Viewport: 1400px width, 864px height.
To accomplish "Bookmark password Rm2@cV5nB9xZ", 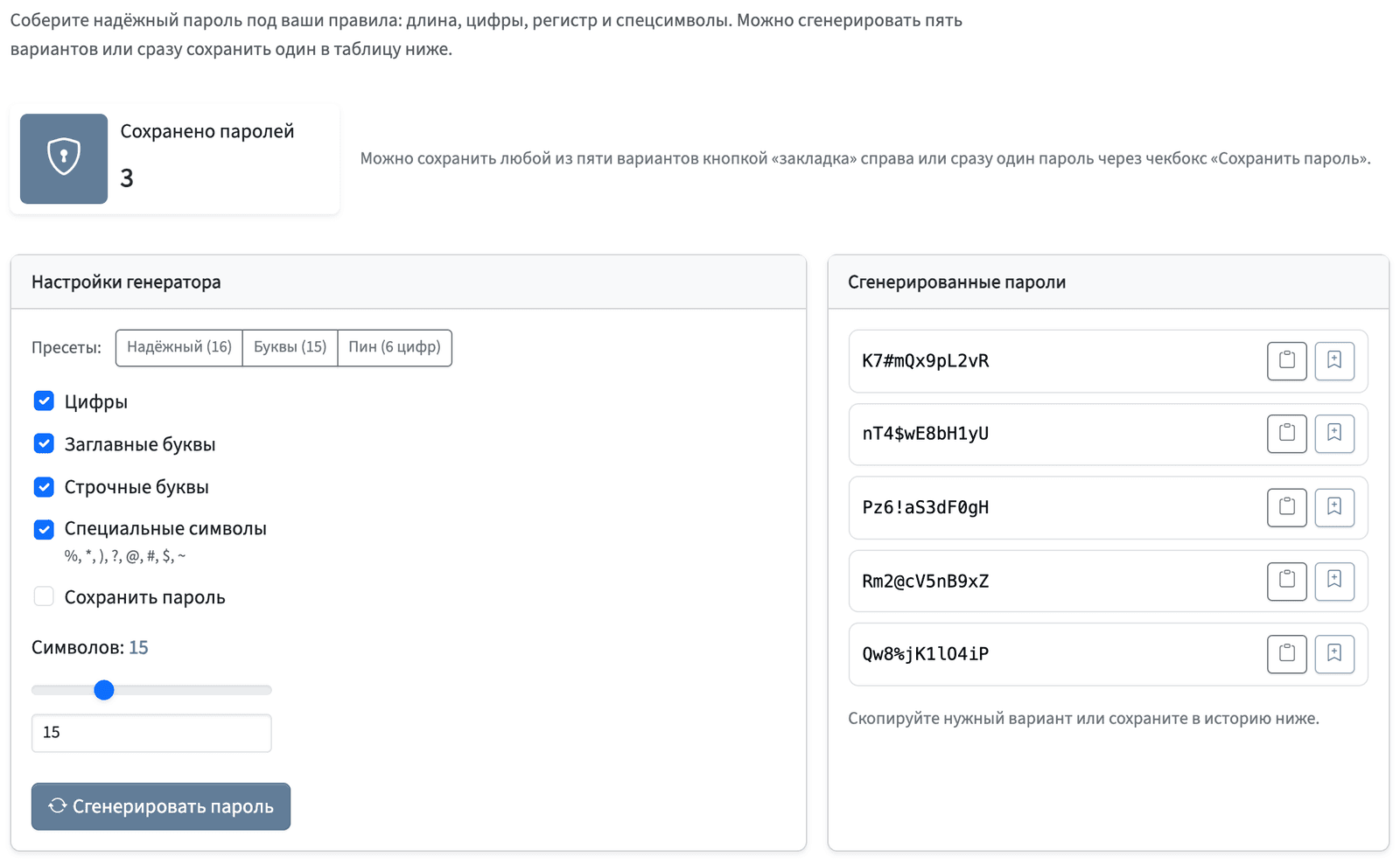I will 1334,581.
